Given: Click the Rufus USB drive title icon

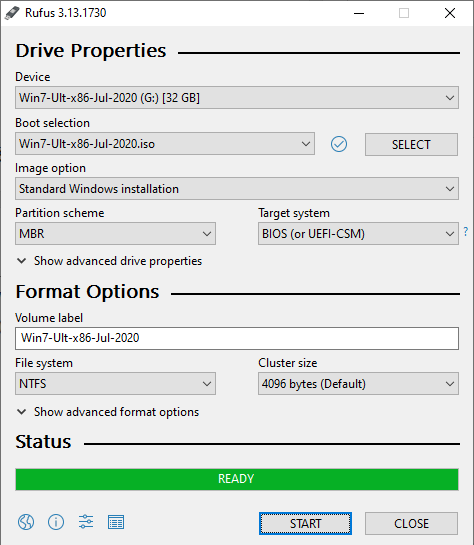Looking at the screenshot, I should pos(12,13).
